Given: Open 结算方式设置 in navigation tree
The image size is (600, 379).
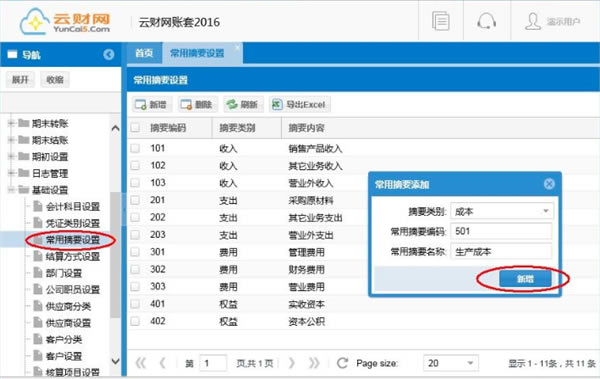Looking at the screenshot, I should pos(73,256).
